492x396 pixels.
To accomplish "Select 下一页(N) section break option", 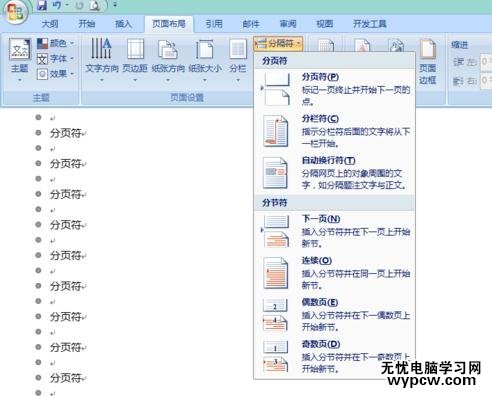I will pos(334,231).
